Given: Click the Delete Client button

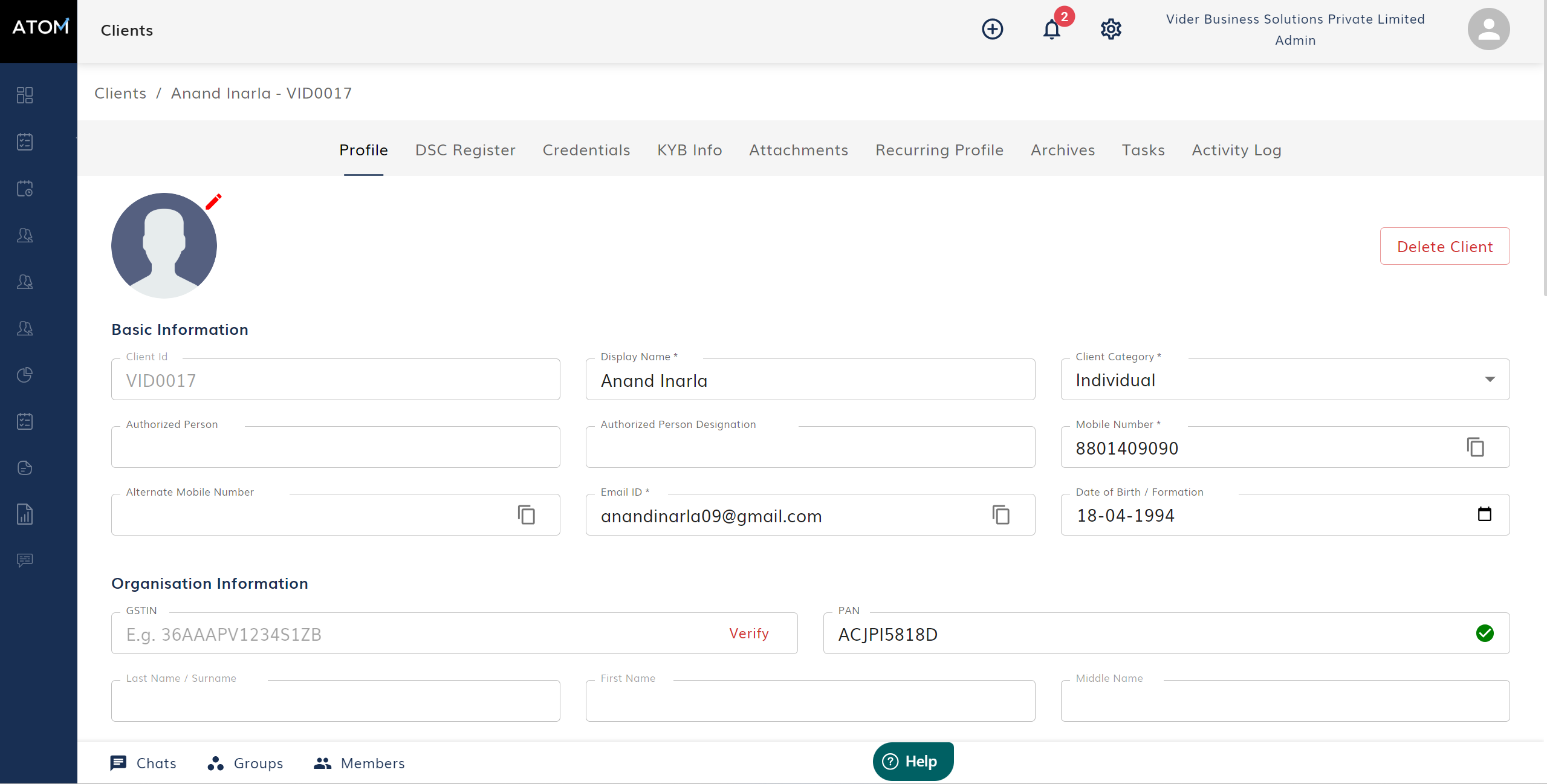Looking at the screenshot, I should click(x=1444, y=247).
